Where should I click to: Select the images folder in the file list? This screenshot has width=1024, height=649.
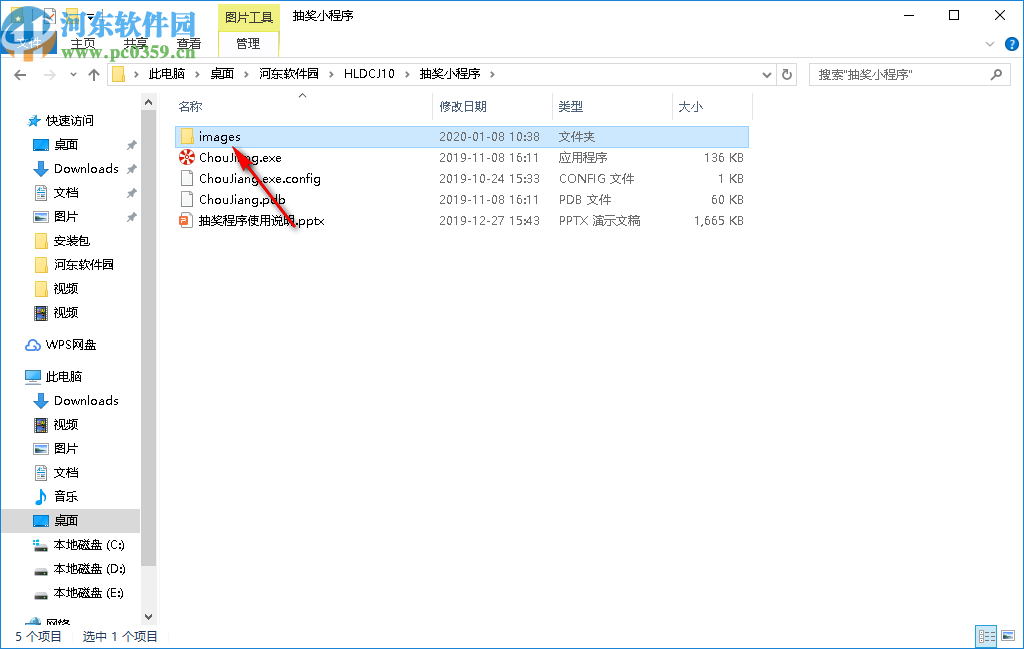tap(218, 136)
